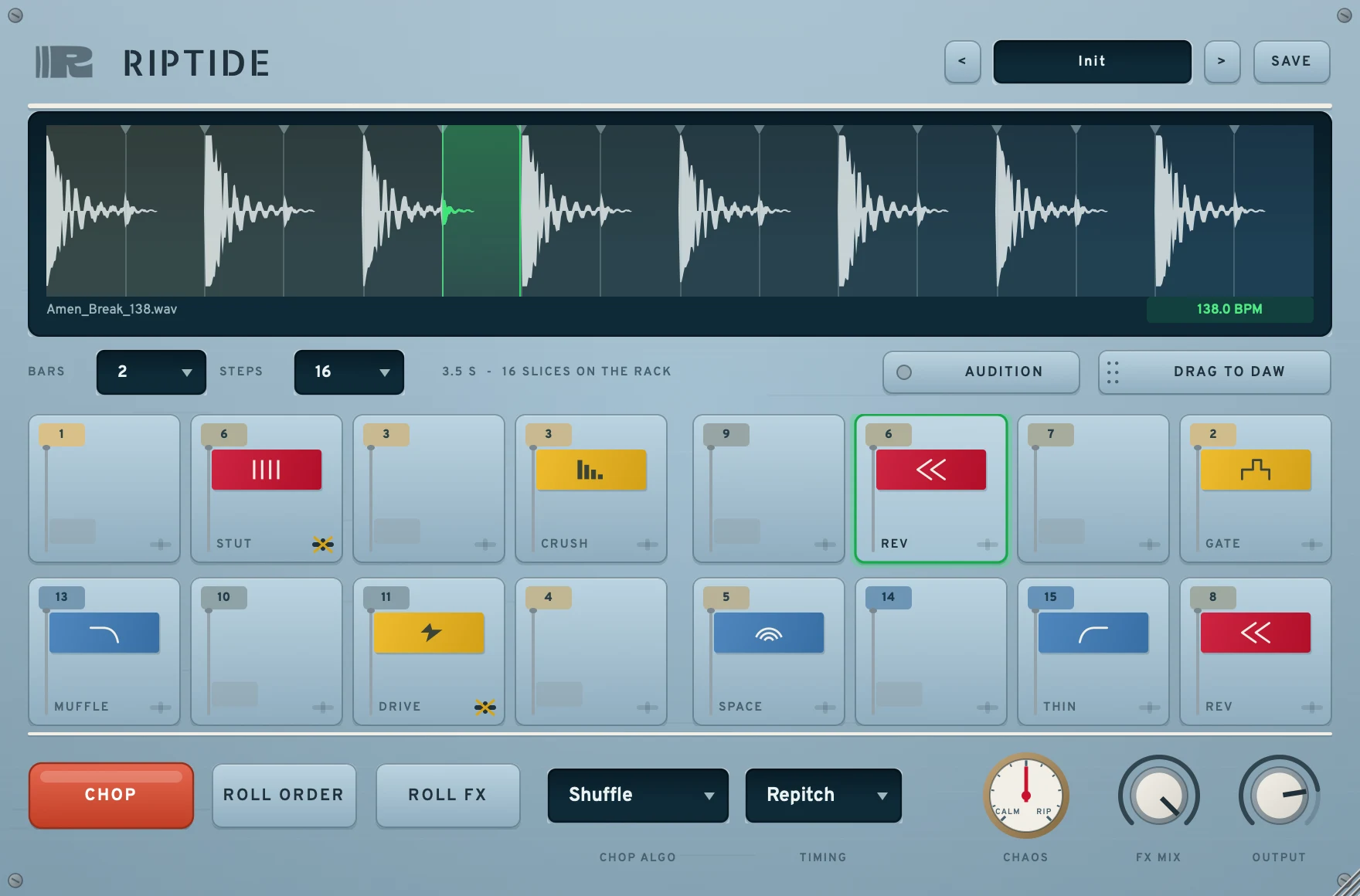Click the plus handle on pad 1
Screen dimensions: 1360x896
(x=161, y=544)
